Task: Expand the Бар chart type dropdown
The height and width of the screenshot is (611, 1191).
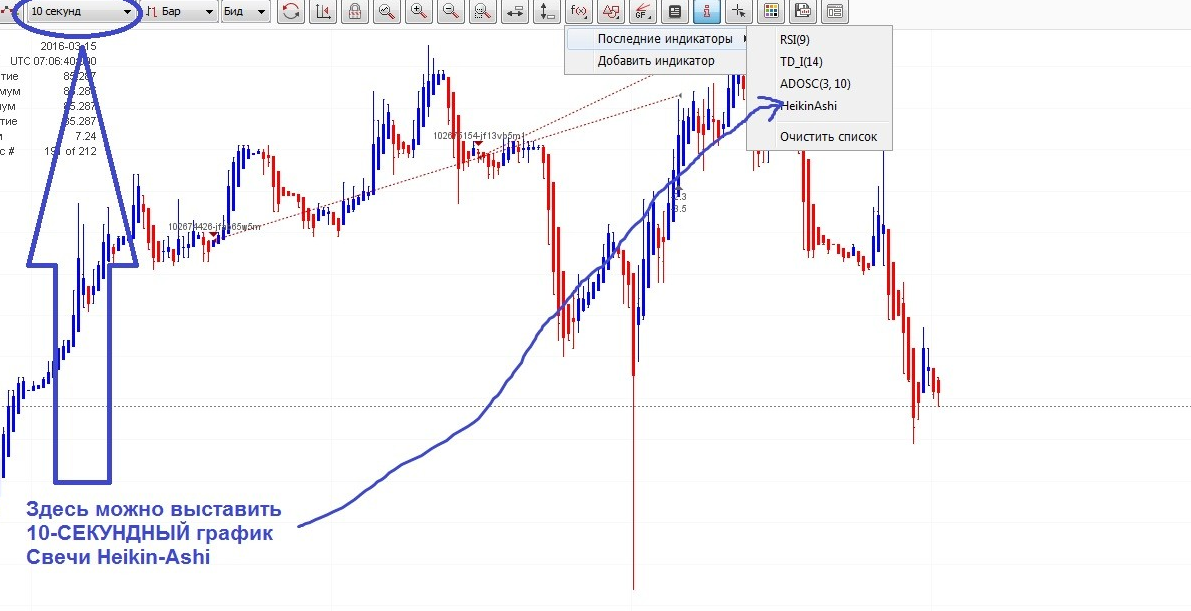Action: point(180,12)
